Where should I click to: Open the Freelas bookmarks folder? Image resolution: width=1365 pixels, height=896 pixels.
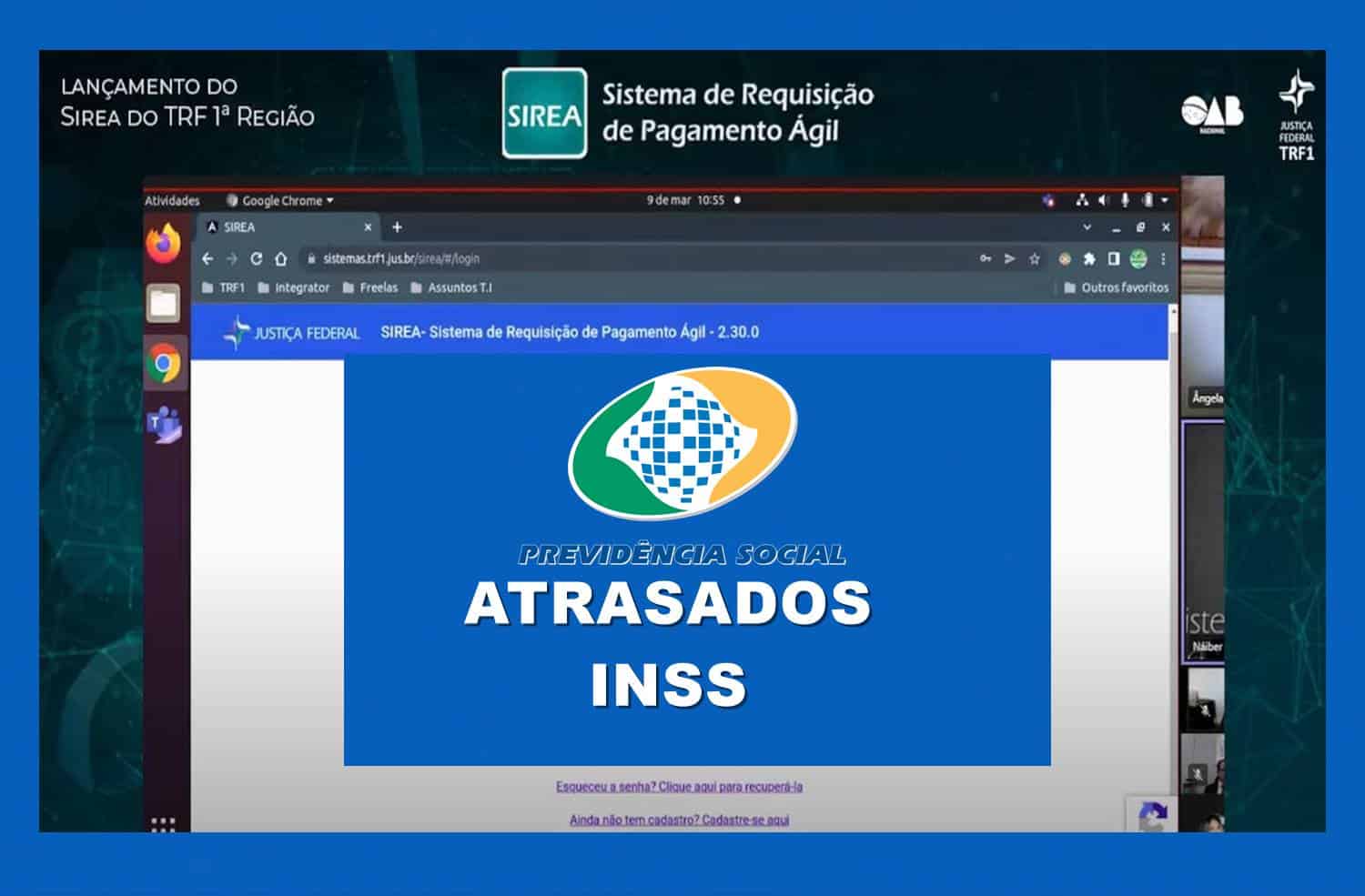tap(370, 287)
